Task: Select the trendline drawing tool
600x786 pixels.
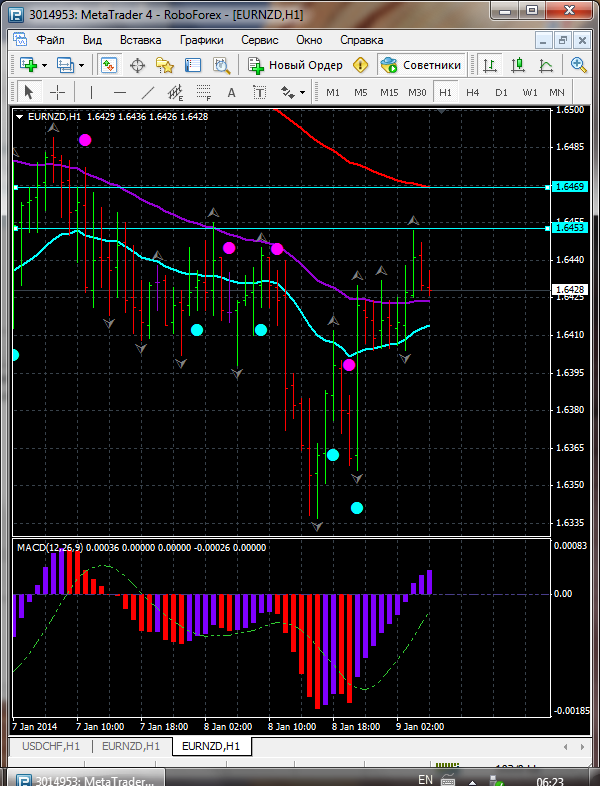Action: coord(147,92)
